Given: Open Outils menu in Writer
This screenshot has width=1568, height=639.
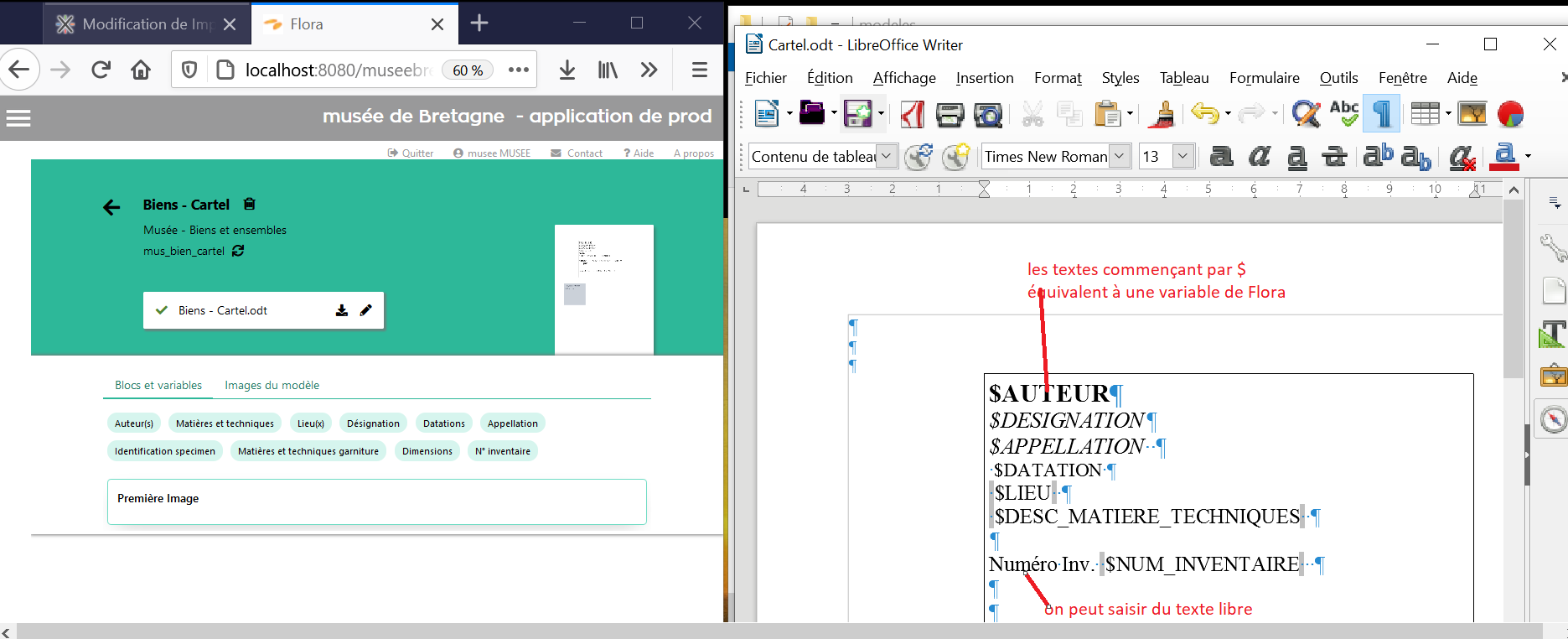Looking at the screenshot, I should point(1338,78).
